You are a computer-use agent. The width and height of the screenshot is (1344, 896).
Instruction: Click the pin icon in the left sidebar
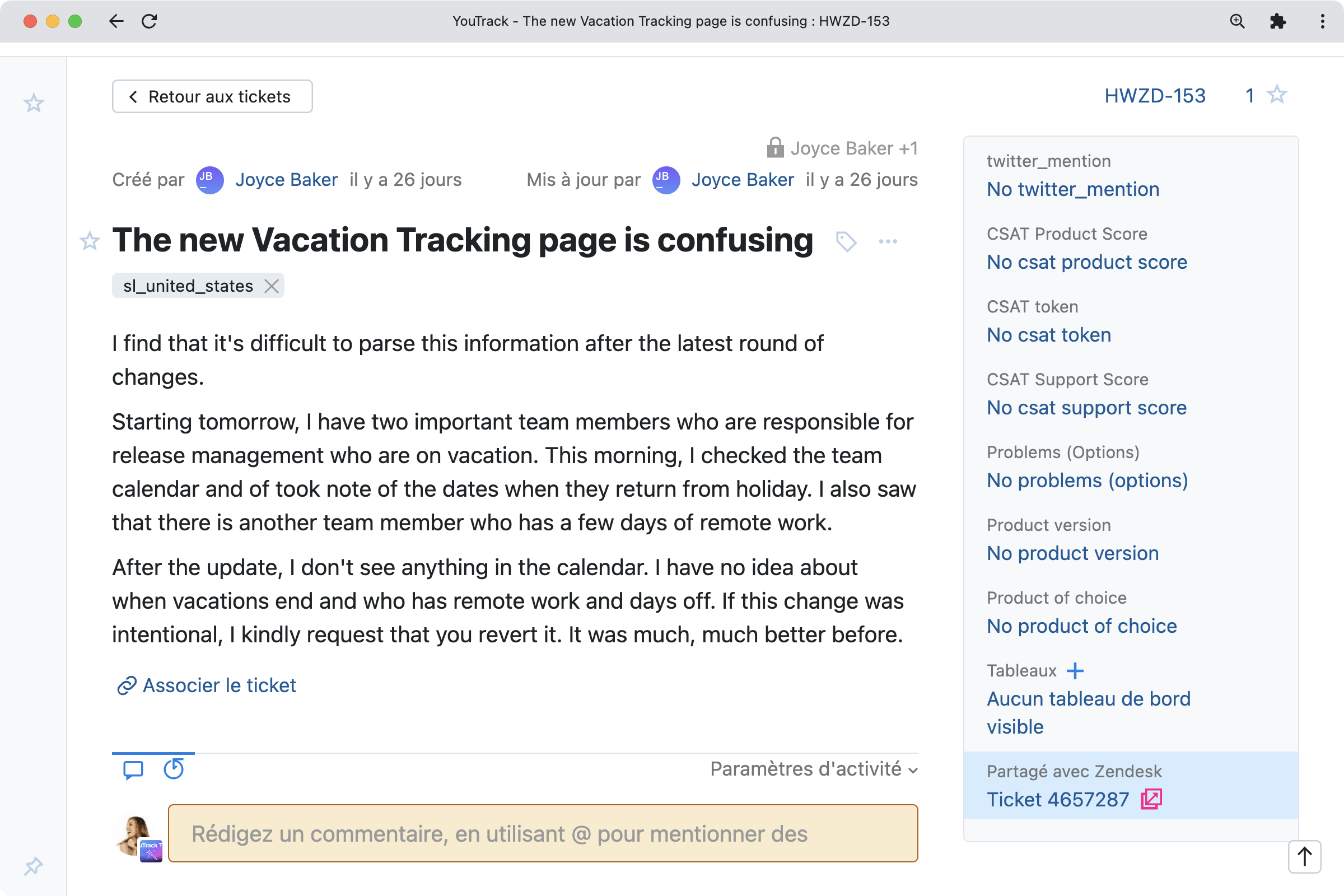point(33,866)
